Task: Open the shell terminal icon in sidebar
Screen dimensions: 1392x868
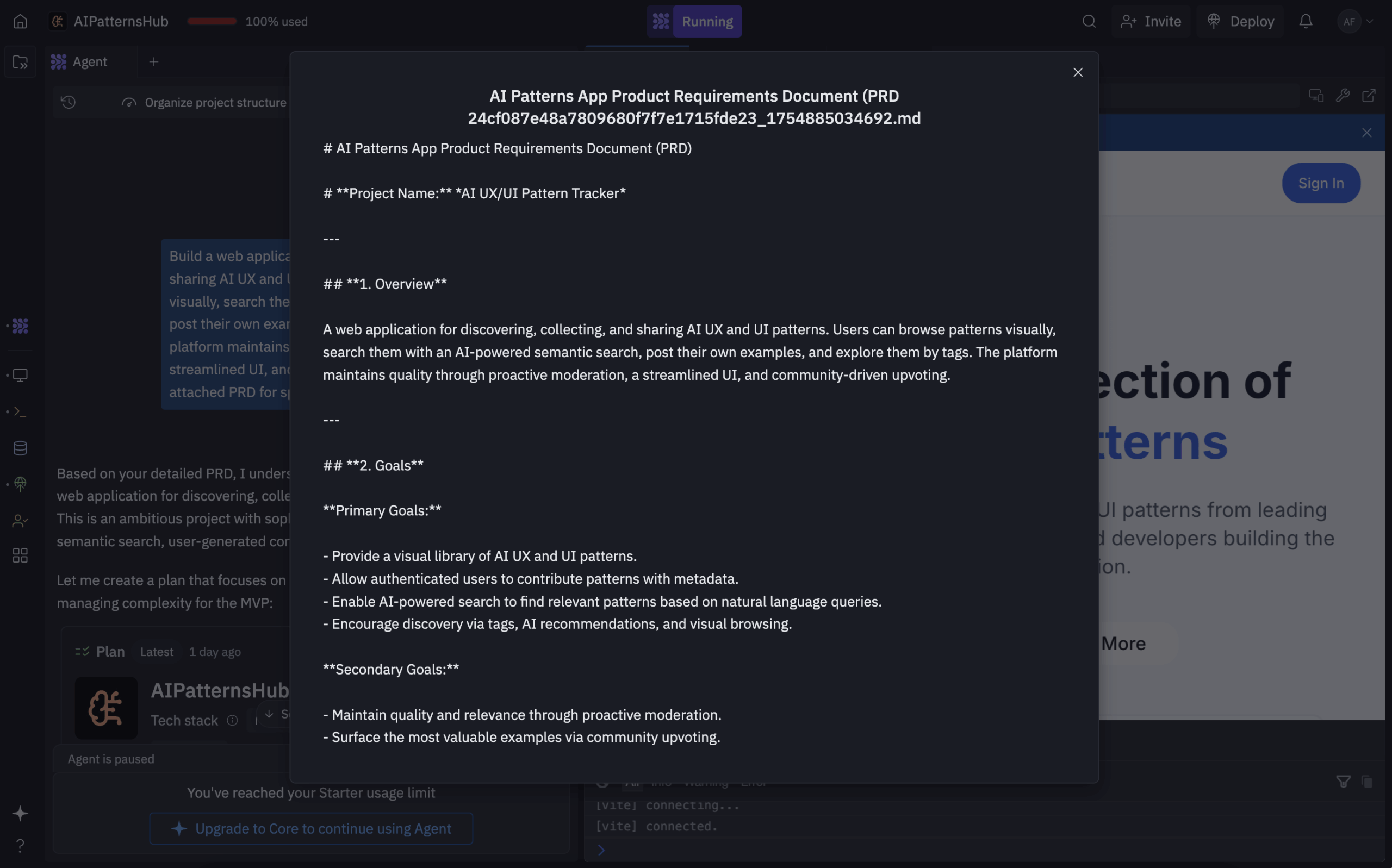Action: click(20, 411)
